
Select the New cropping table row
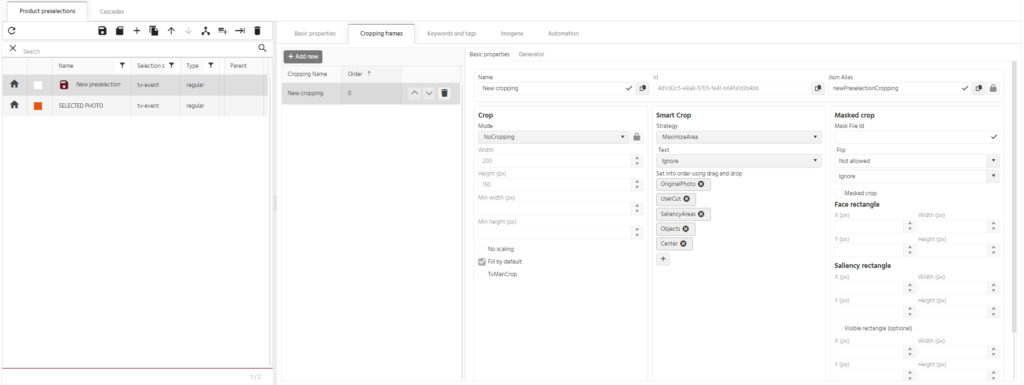click(x=371, y=93)
